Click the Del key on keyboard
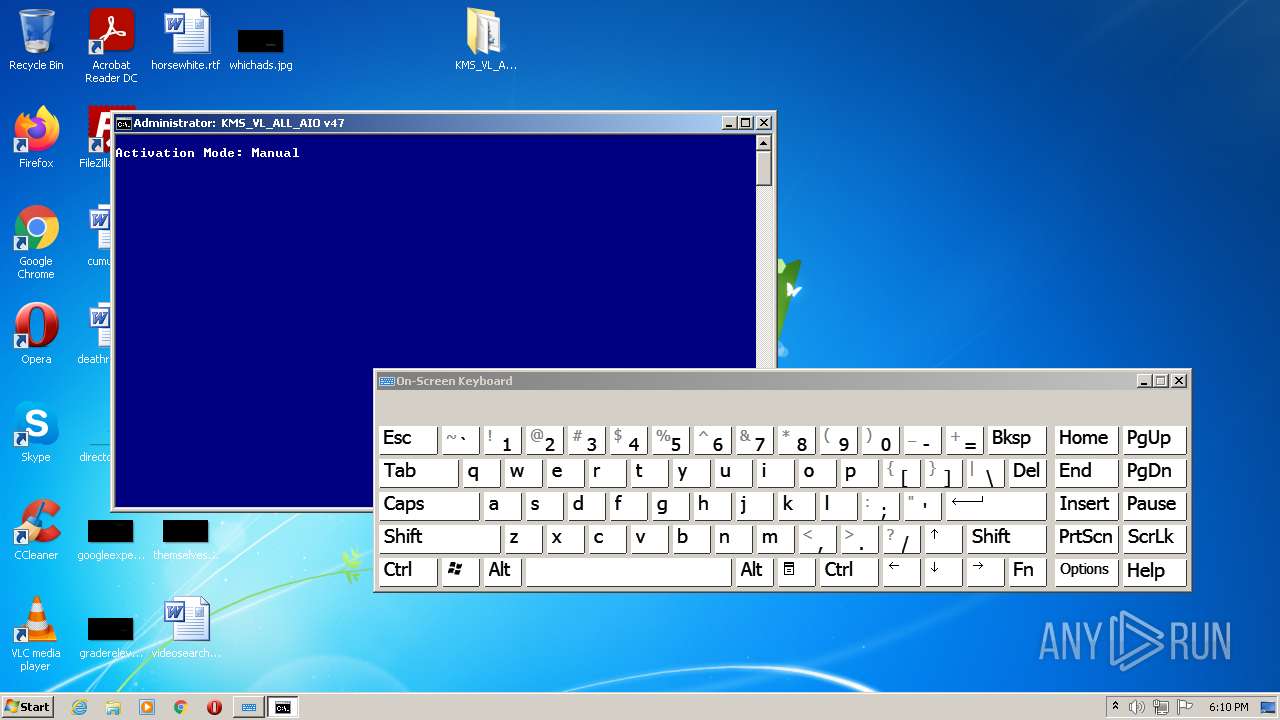Image resolution: width=1280 pixels, height=720 pixels. tap(1028, 471)
